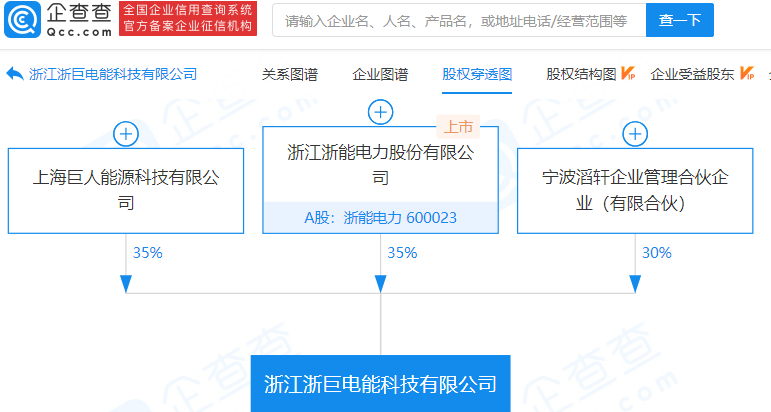Click the 35% share under 浙能电力

coord(402,253)
